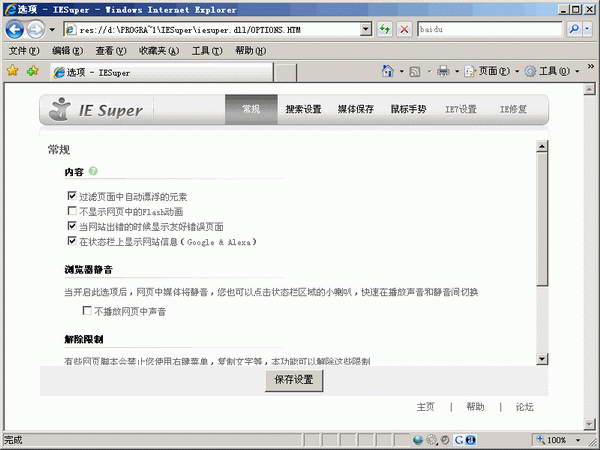
Task: Expand the feeds dropdown arrow
Action: 429,72
